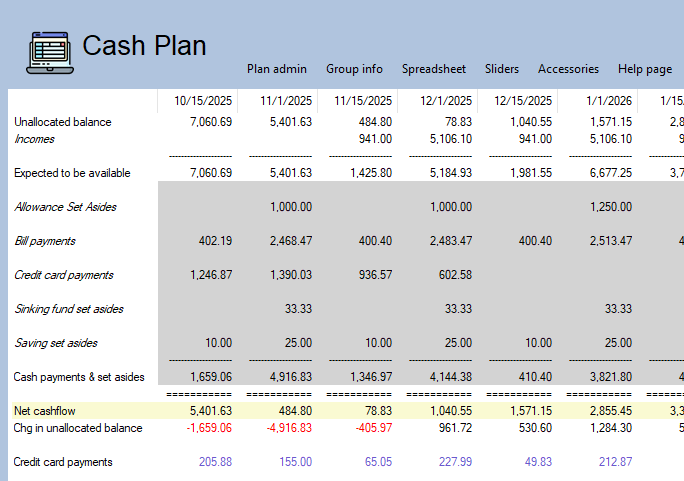Viewport: 684px width, 481px height.
Task: Open the Group info menu
Action: 354,69
